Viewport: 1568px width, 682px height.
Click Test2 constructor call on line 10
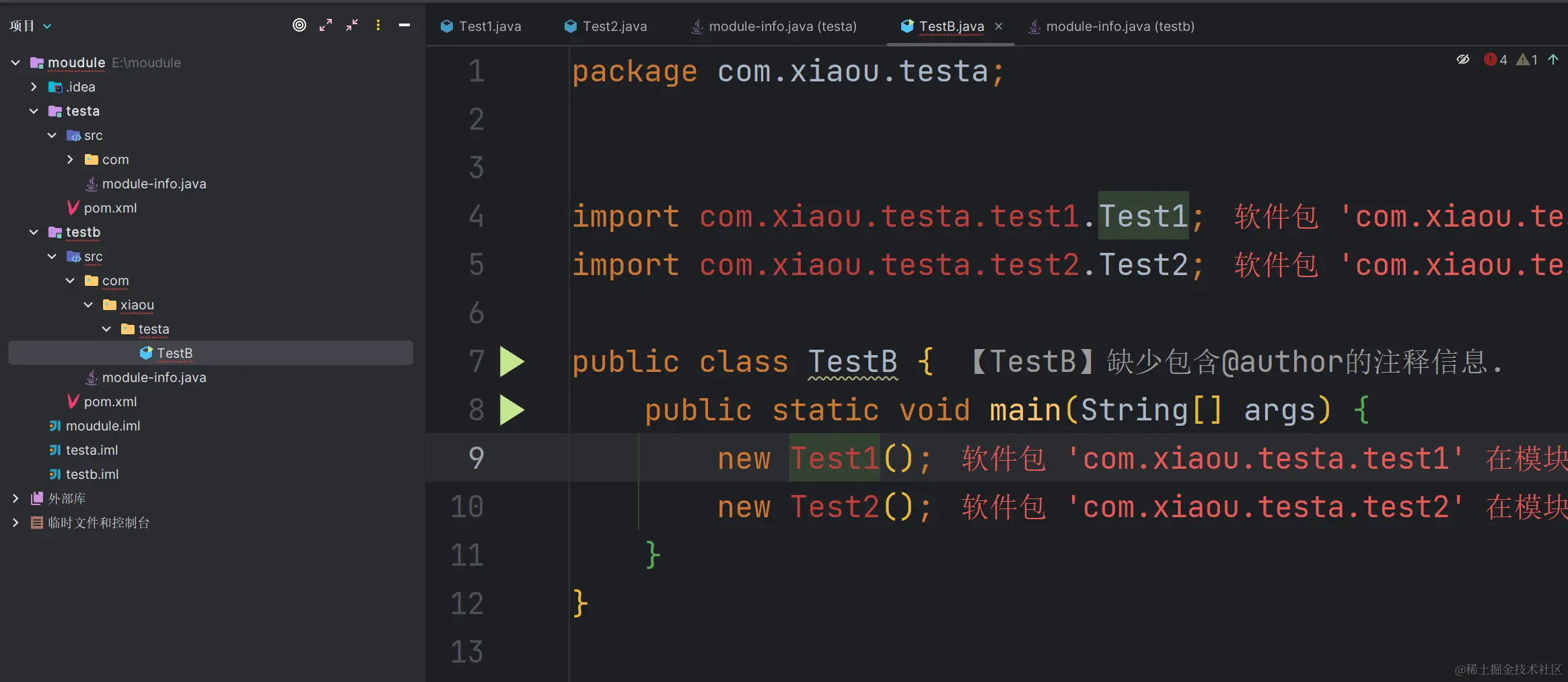click(x=834, y=507)
